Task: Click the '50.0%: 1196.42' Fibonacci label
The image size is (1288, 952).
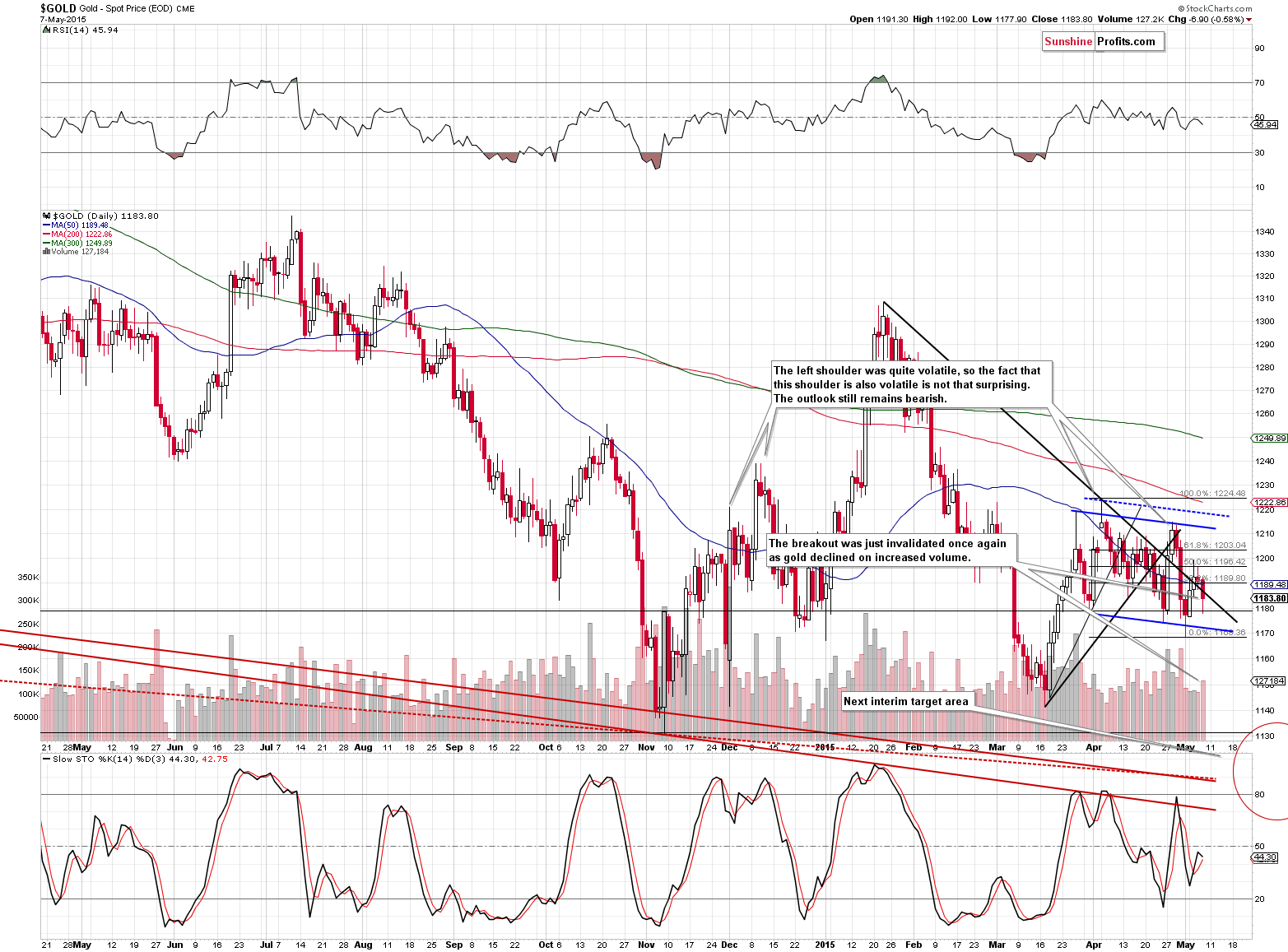Action: [1215, 562]
